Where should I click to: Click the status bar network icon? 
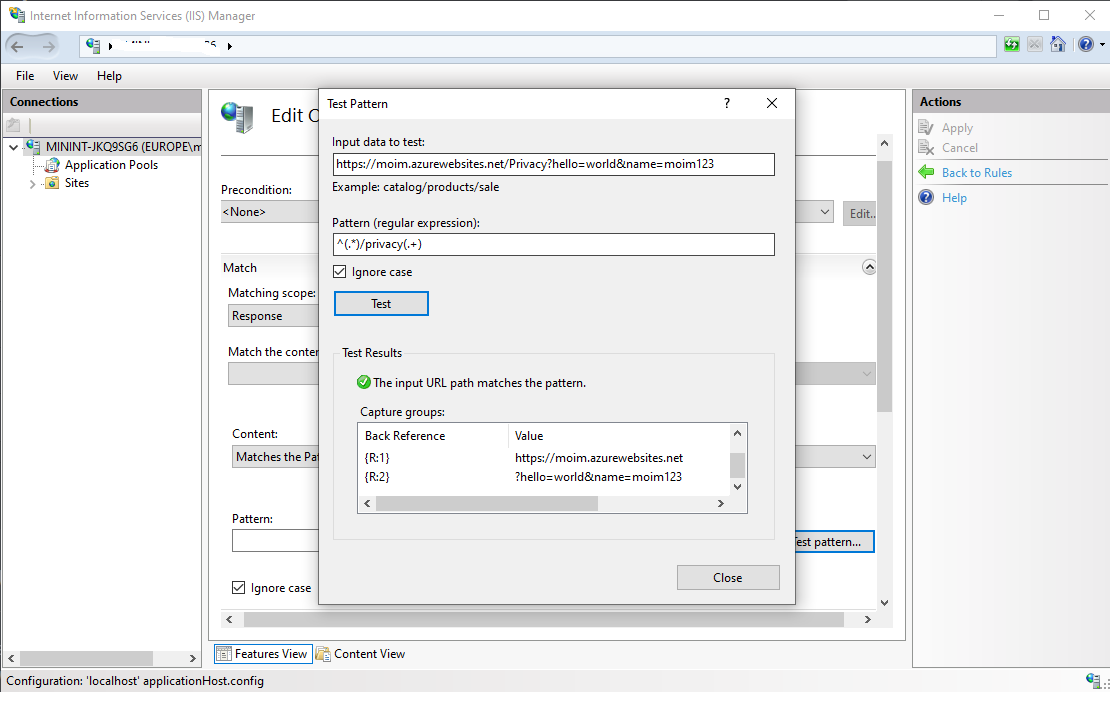[1094, 680]
